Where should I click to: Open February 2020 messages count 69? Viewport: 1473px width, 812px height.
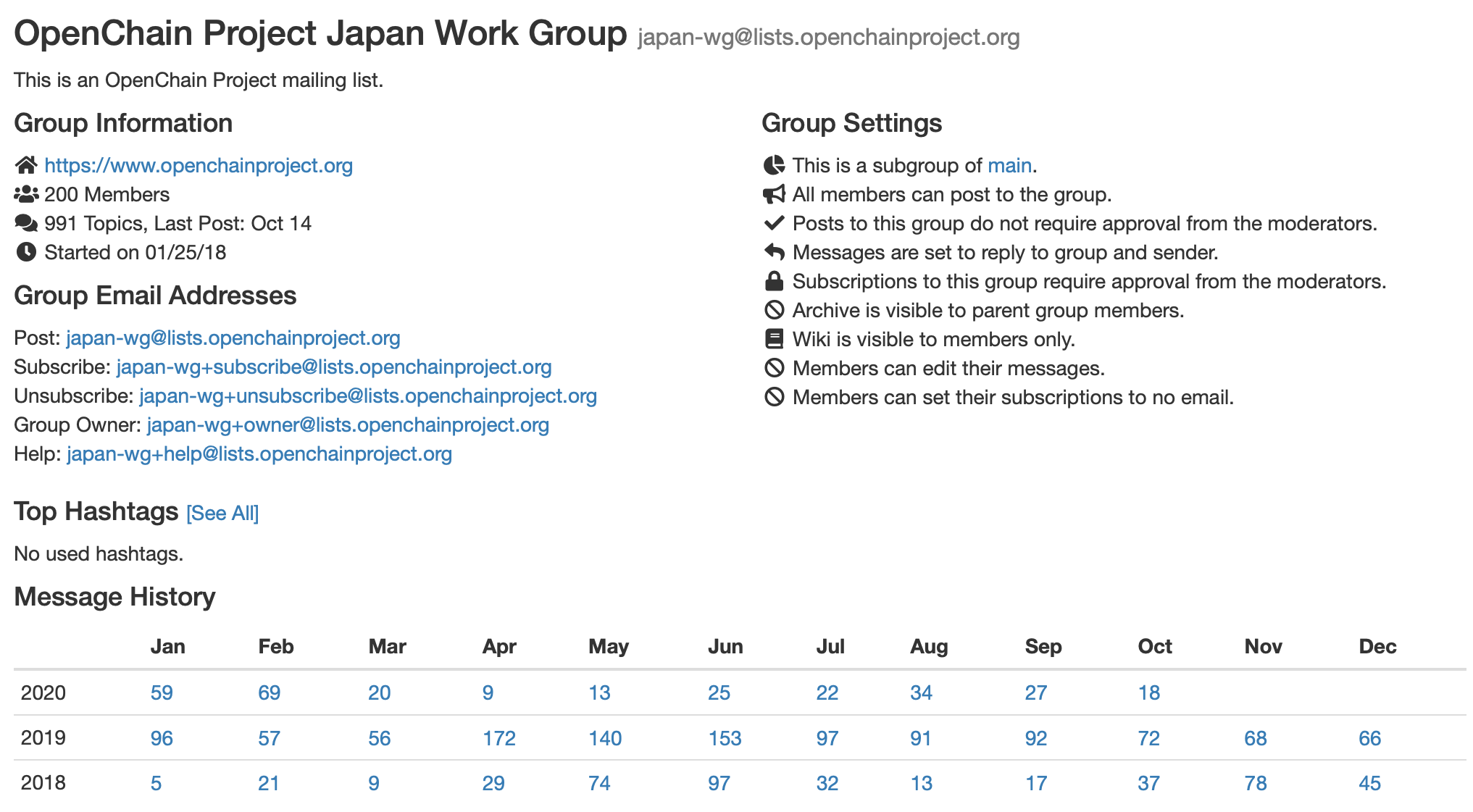tap(270, 693)
